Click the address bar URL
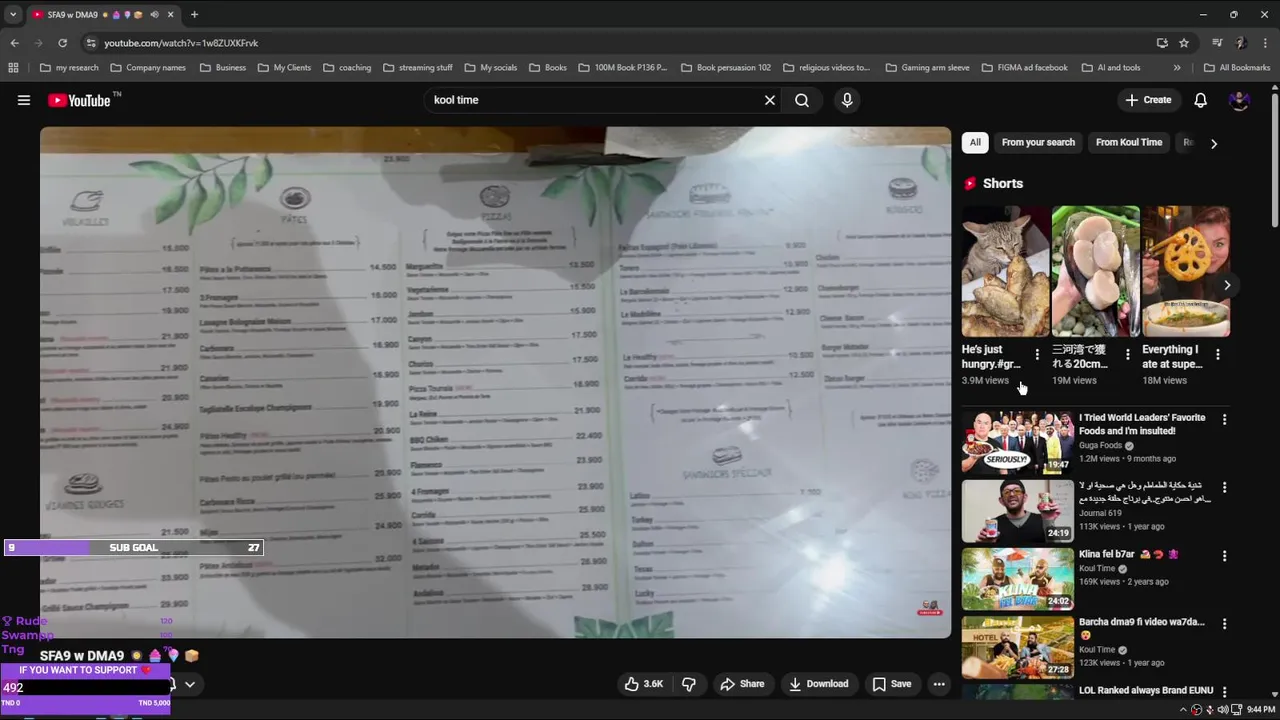 coord(181,43)
